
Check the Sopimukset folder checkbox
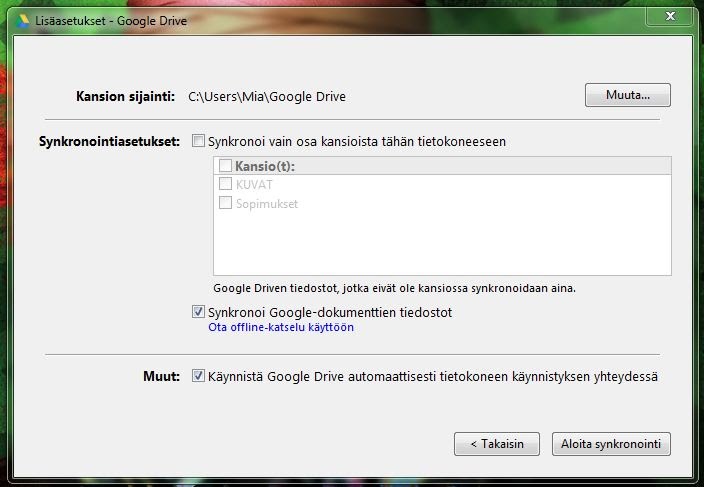pos(225,204)
